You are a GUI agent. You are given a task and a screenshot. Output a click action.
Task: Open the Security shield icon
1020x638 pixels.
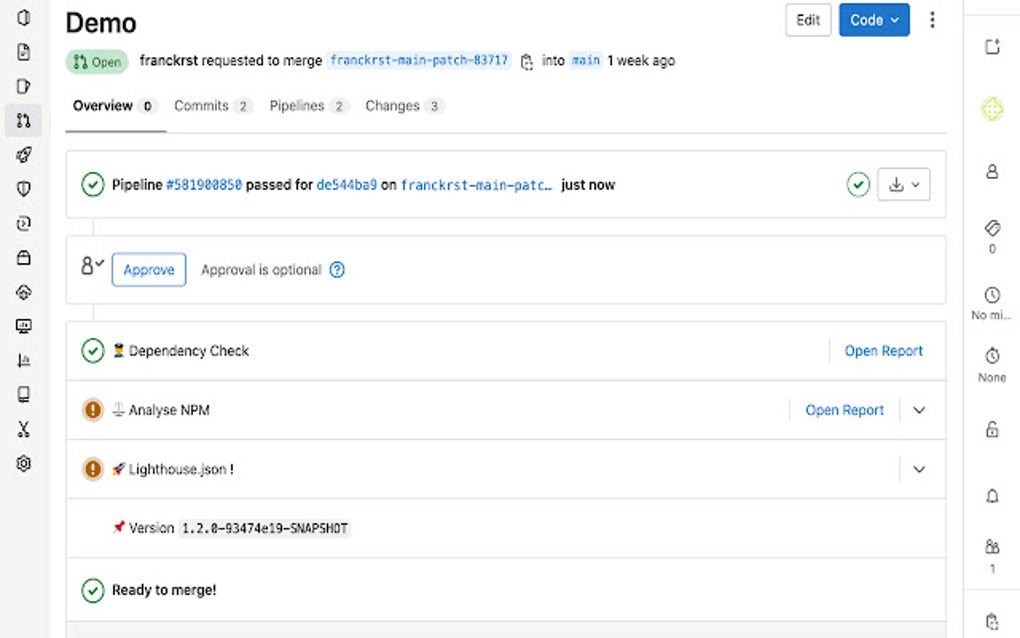point(23,189)
